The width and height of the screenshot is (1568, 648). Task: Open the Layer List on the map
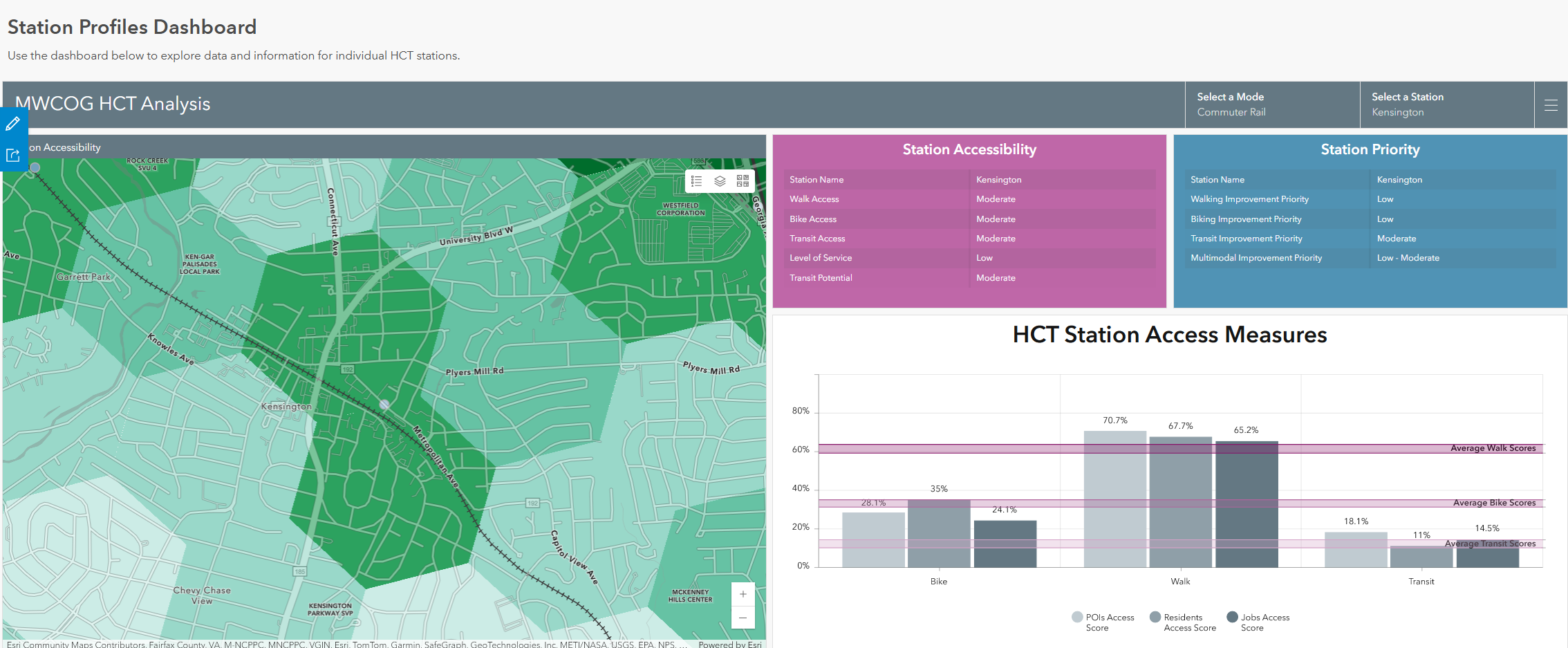click(720, 181)
